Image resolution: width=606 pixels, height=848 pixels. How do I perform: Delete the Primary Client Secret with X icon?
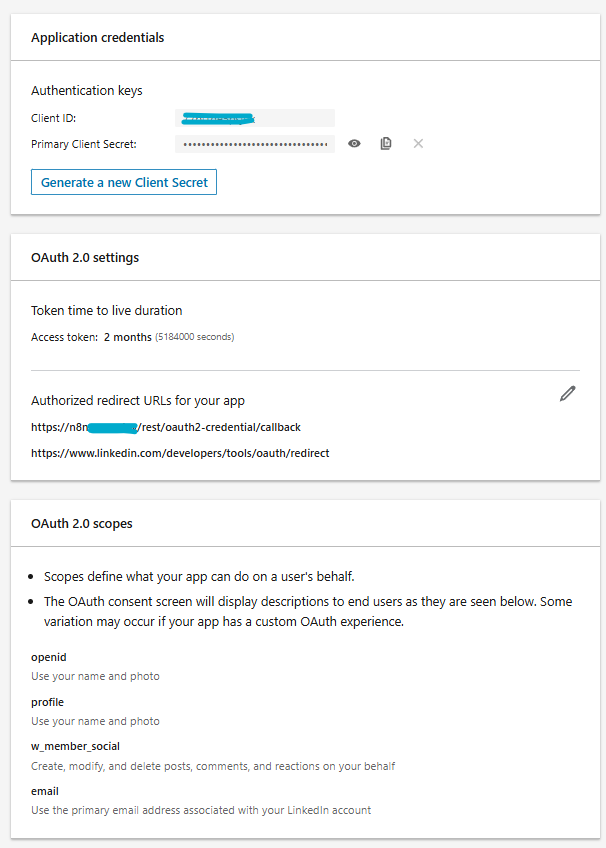(x=418, y=144)
